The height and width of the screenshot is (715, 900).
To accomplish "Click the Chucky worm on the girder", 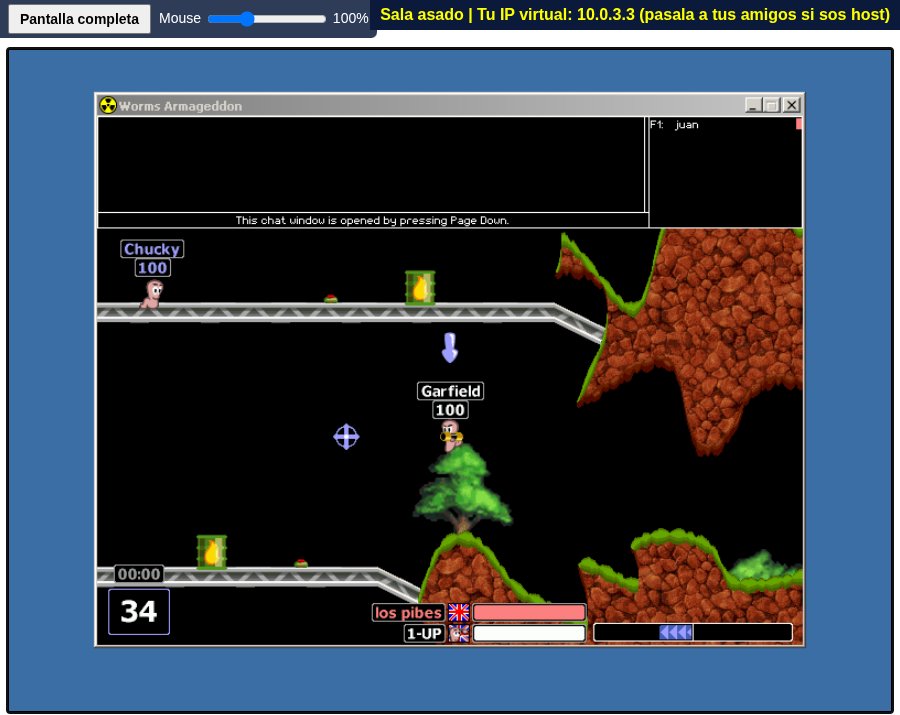I will (x=153, y=294).
